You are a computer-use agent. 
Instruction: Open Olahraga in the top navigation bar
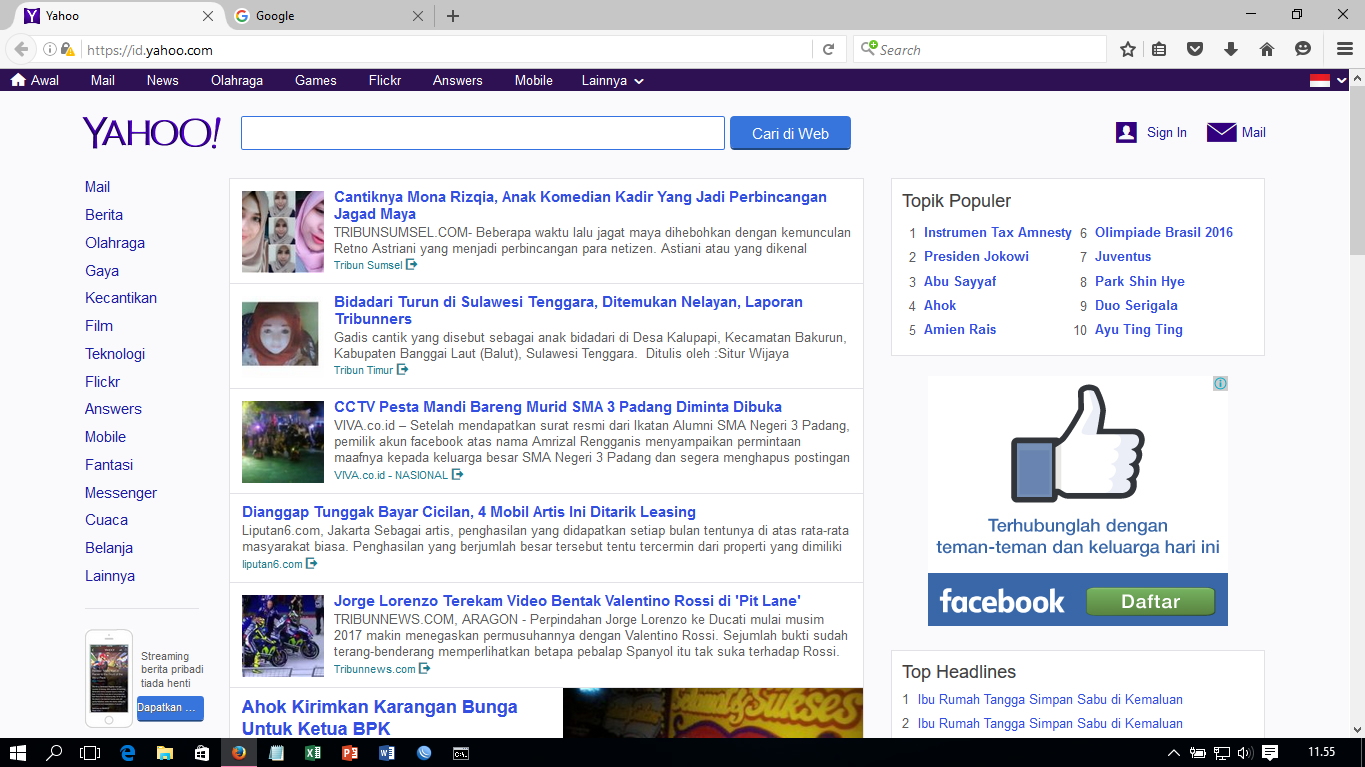click(x=237, y=80)
